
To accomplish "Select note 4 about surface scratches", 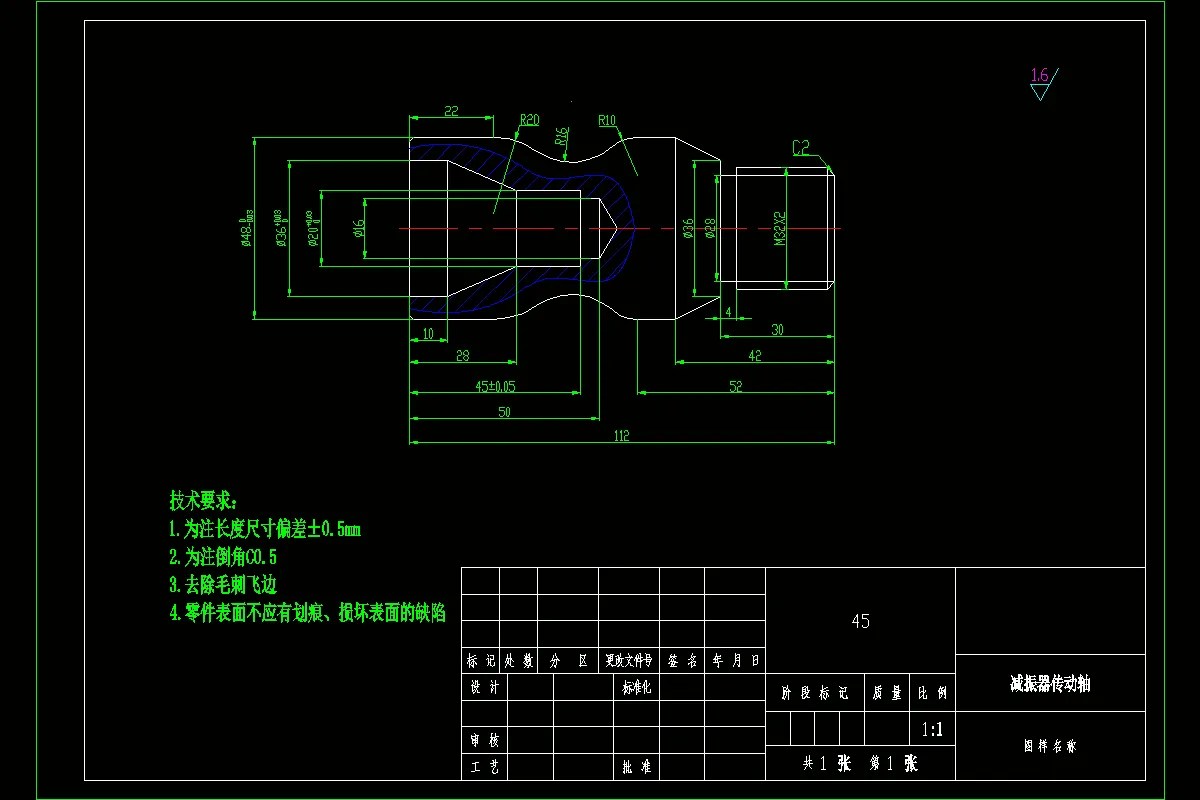I will point(308,612).
